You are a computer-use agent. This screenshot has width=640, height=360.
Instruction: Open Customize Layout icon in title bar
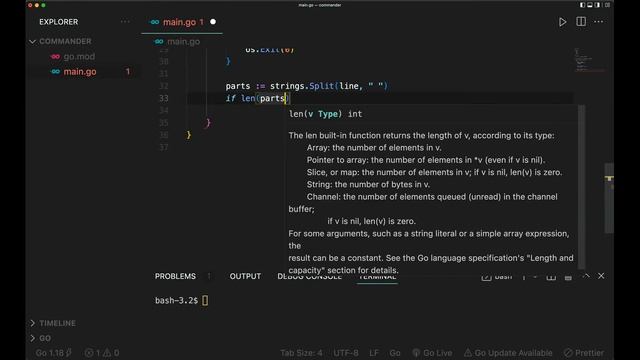pos(607,5)
